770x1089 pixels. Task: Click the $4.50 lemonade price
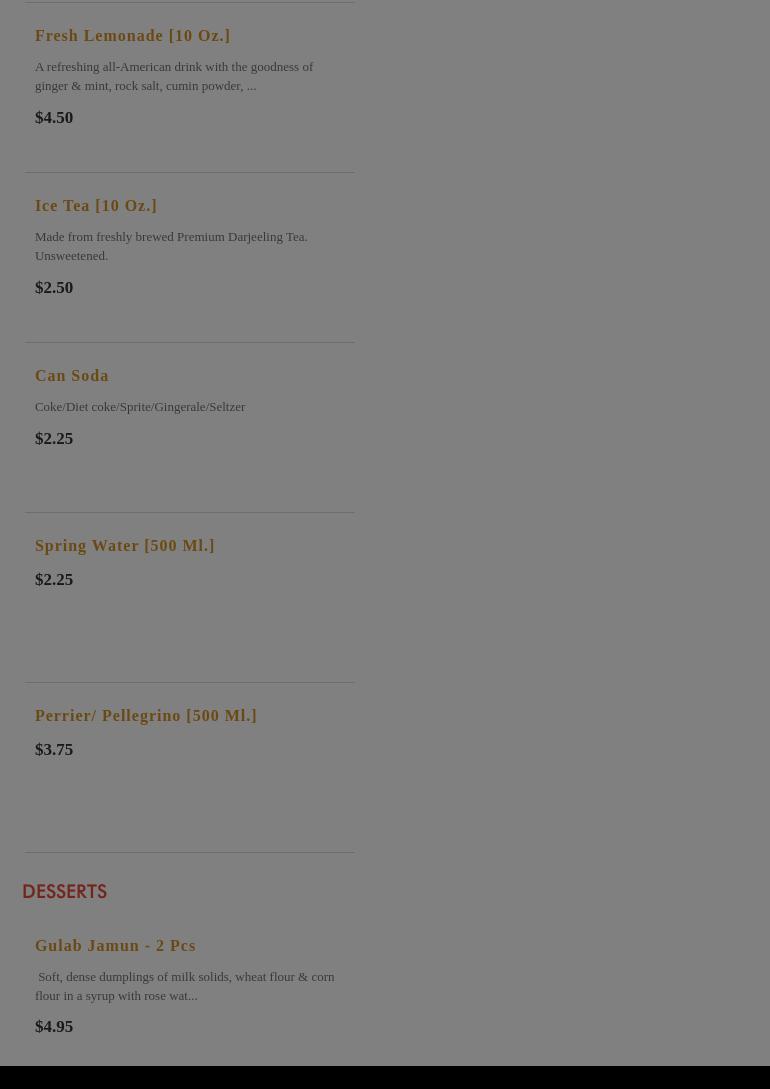(x=54, y=117)
